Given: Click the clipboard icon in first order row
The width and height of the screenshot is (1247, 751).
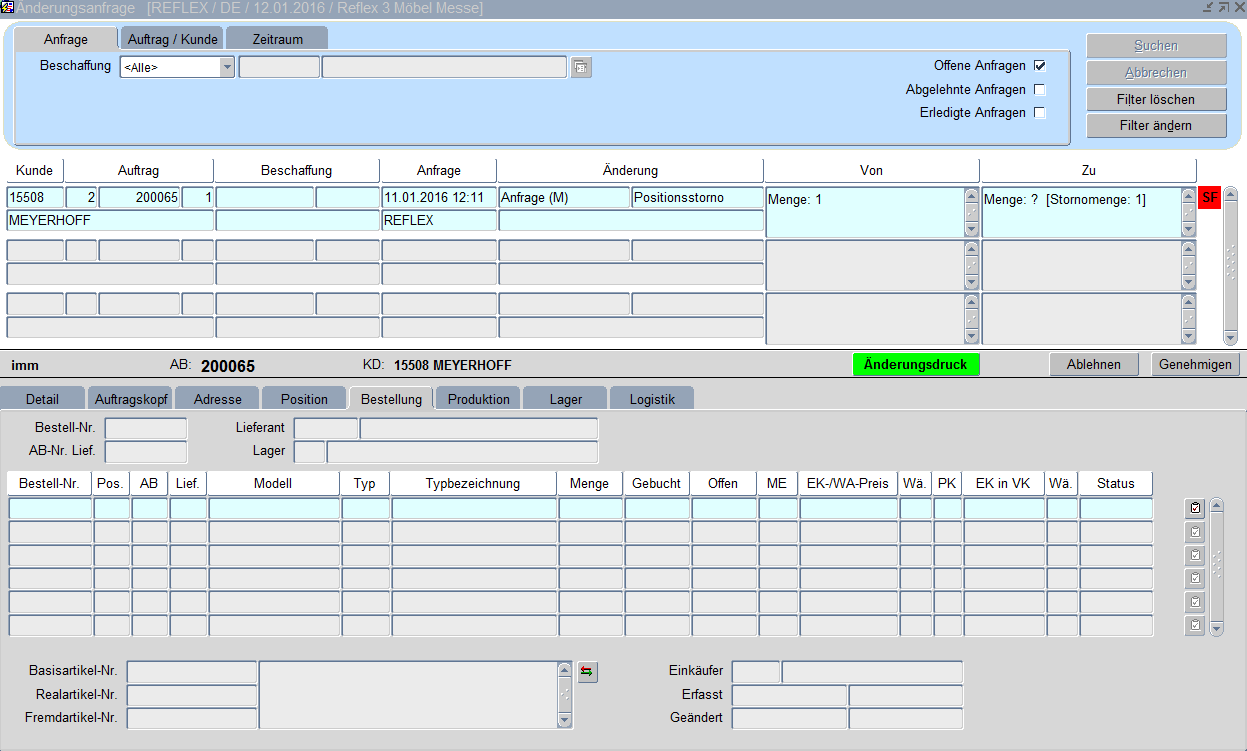Looking at the screenshot, I should pos(1194,508).
